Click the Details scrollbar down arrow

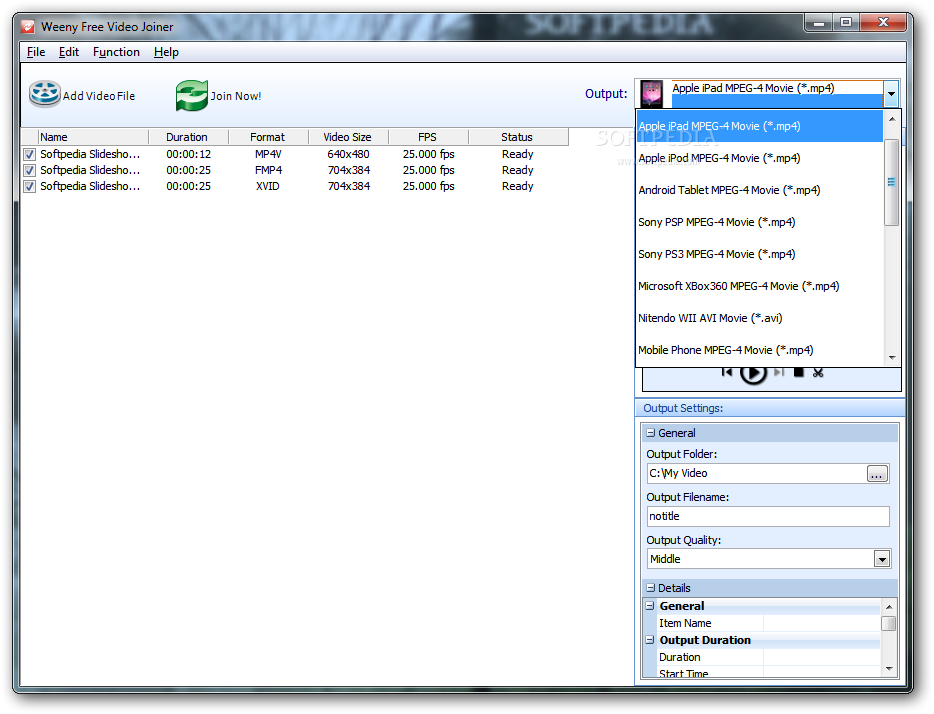tap(889, 669)
